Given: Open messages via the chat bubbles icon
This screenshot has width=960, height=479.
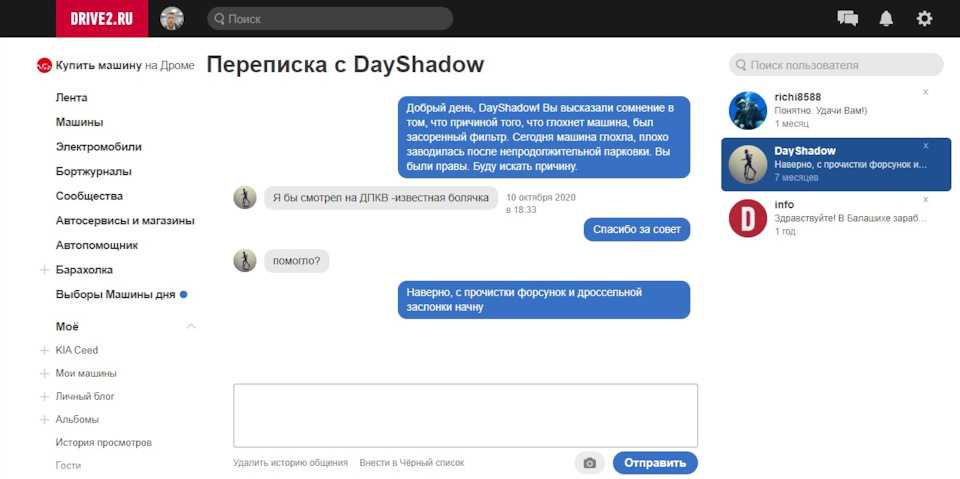Looking at the screenshot, I should [848, 18].
